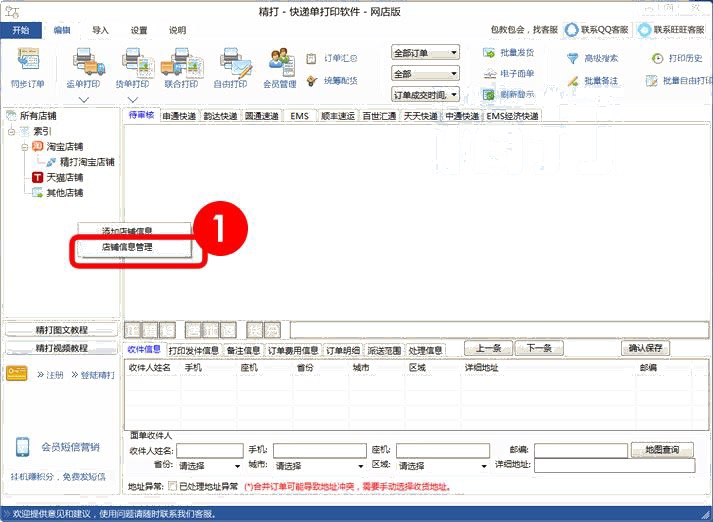Click the 确认保存 button
Image resolution: width=713 pixels, height=522 pixels.
point(645,348)
